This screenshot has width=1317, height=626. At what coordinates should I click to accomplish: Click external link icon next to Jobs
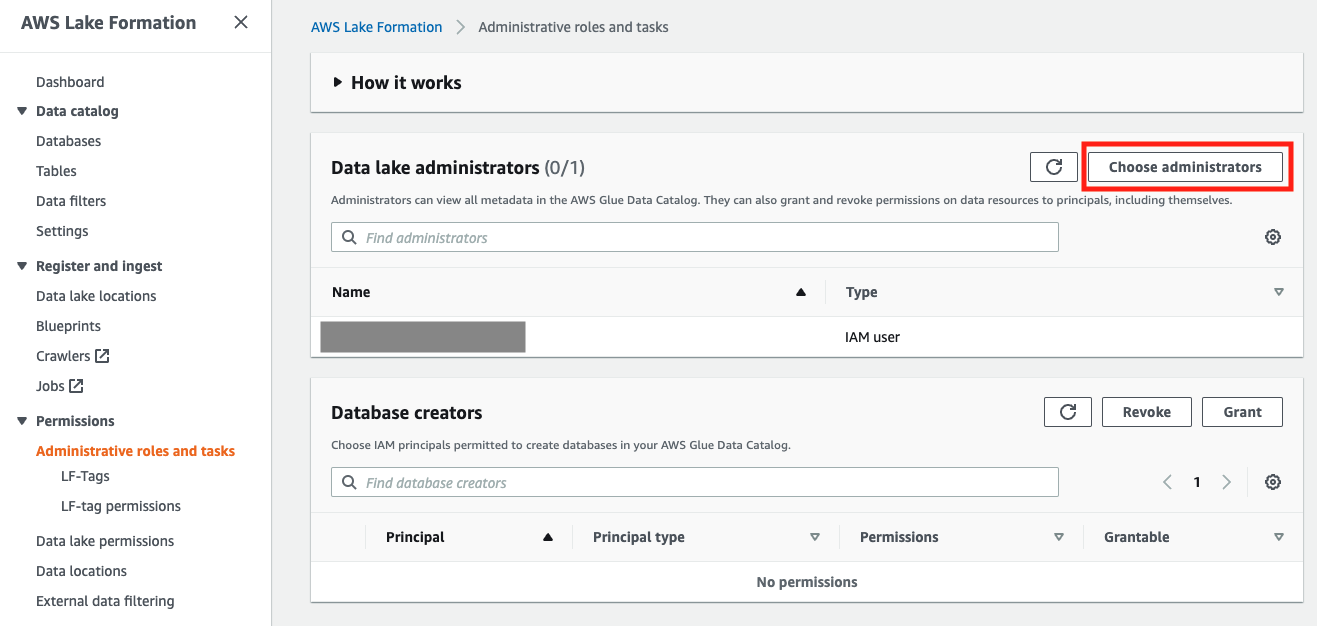click(x=76, y=386)
